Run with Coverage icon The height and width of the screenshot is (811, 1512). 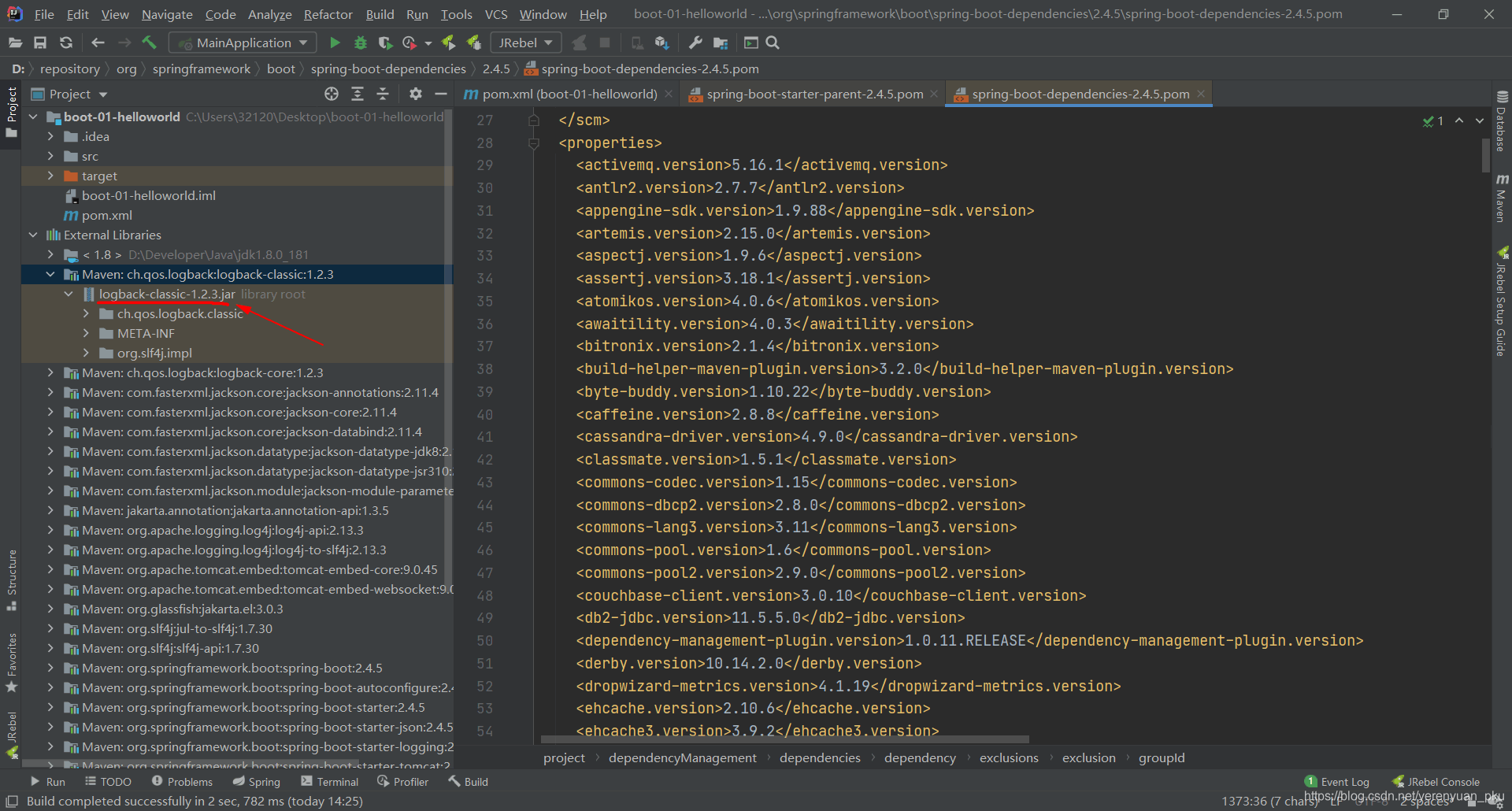pyautogui.click(x=385, y=43)
